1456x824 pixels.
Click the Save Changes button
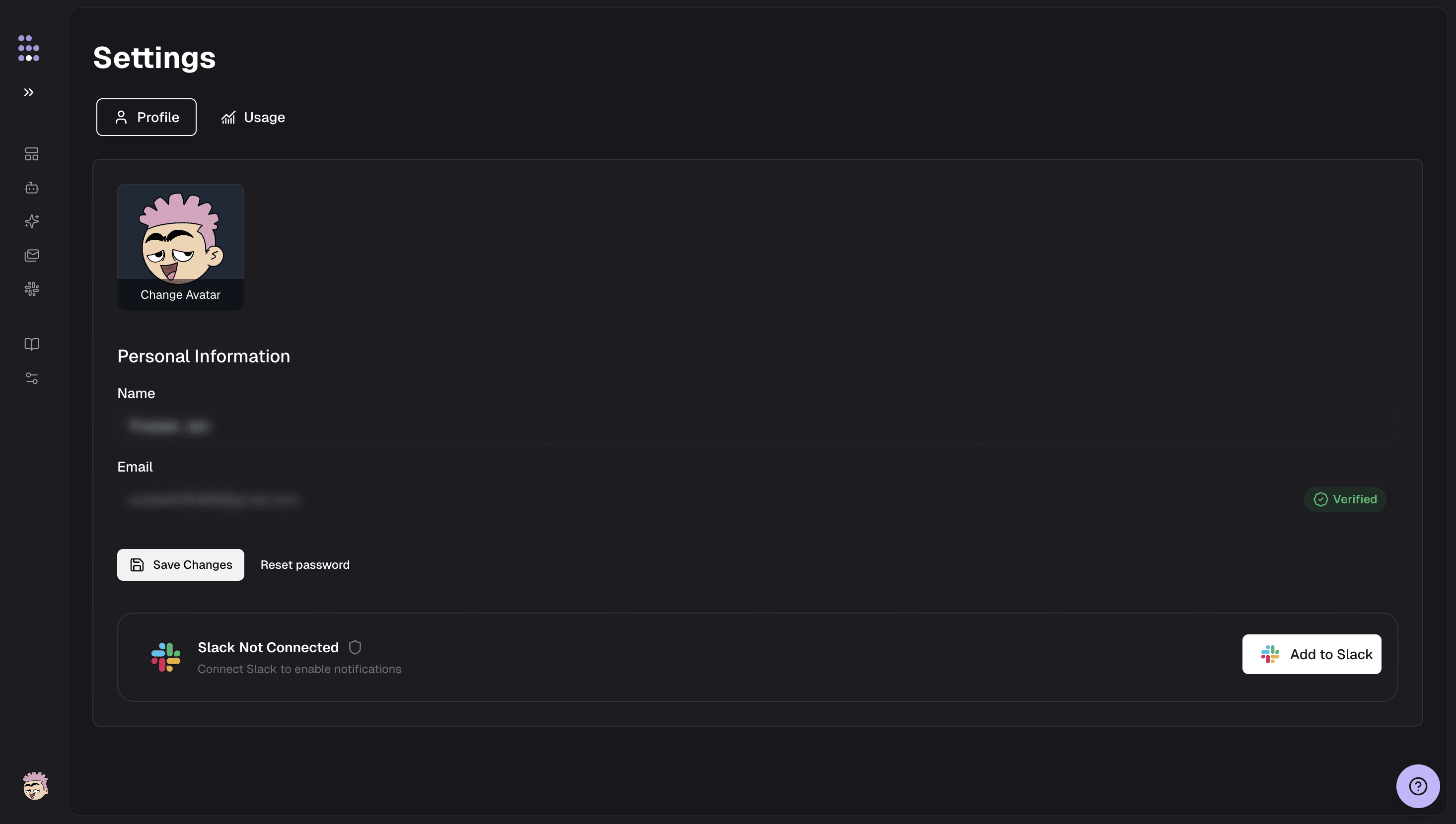[181, 565]
